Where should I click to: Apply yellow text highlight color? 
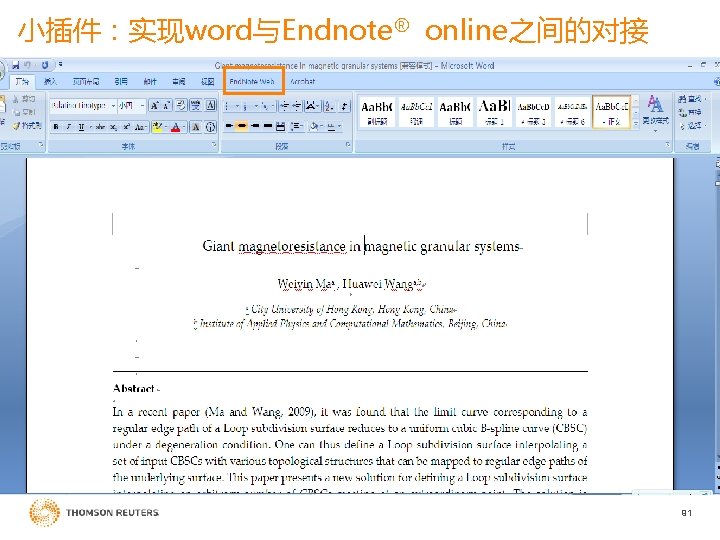(x=158, y=127)
